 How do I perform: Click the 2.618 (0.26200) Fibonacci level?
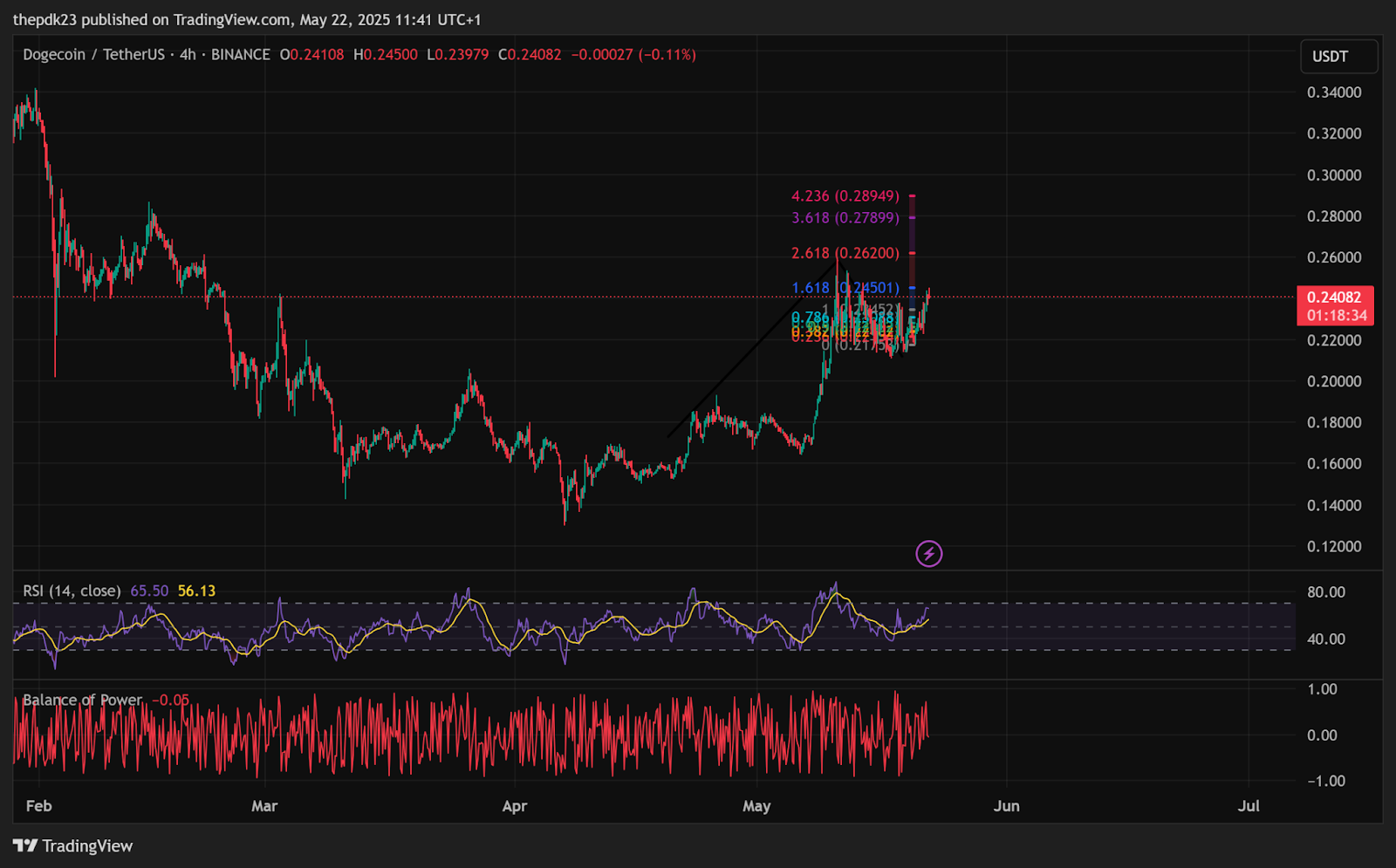pyautogui.click(x=845, y=253)
